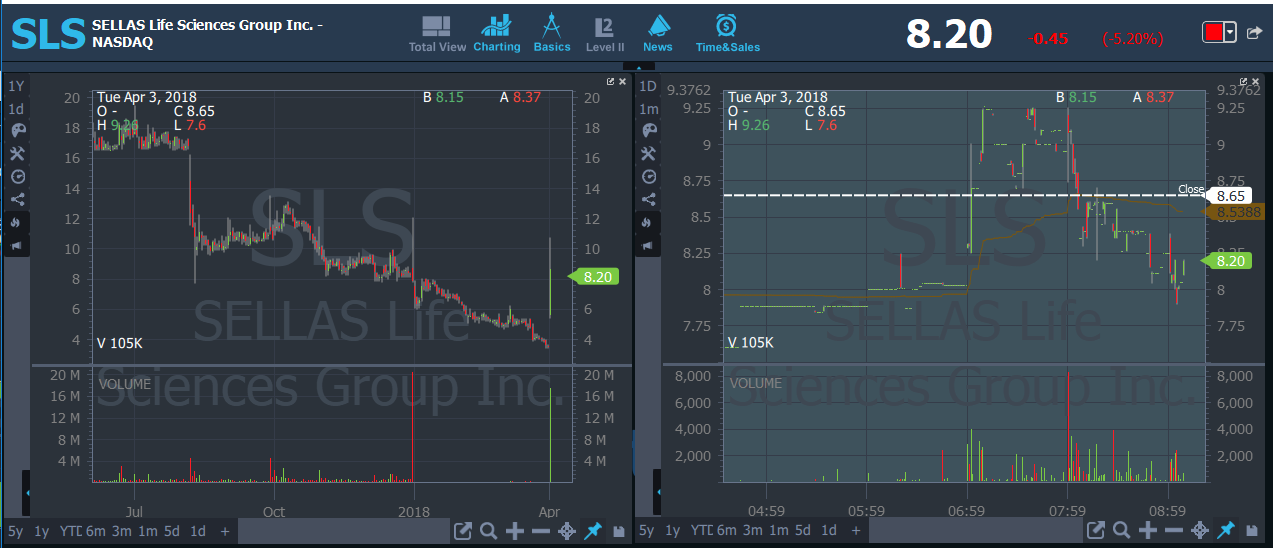Click share-nodes icon in right chart sidebar

648,199
